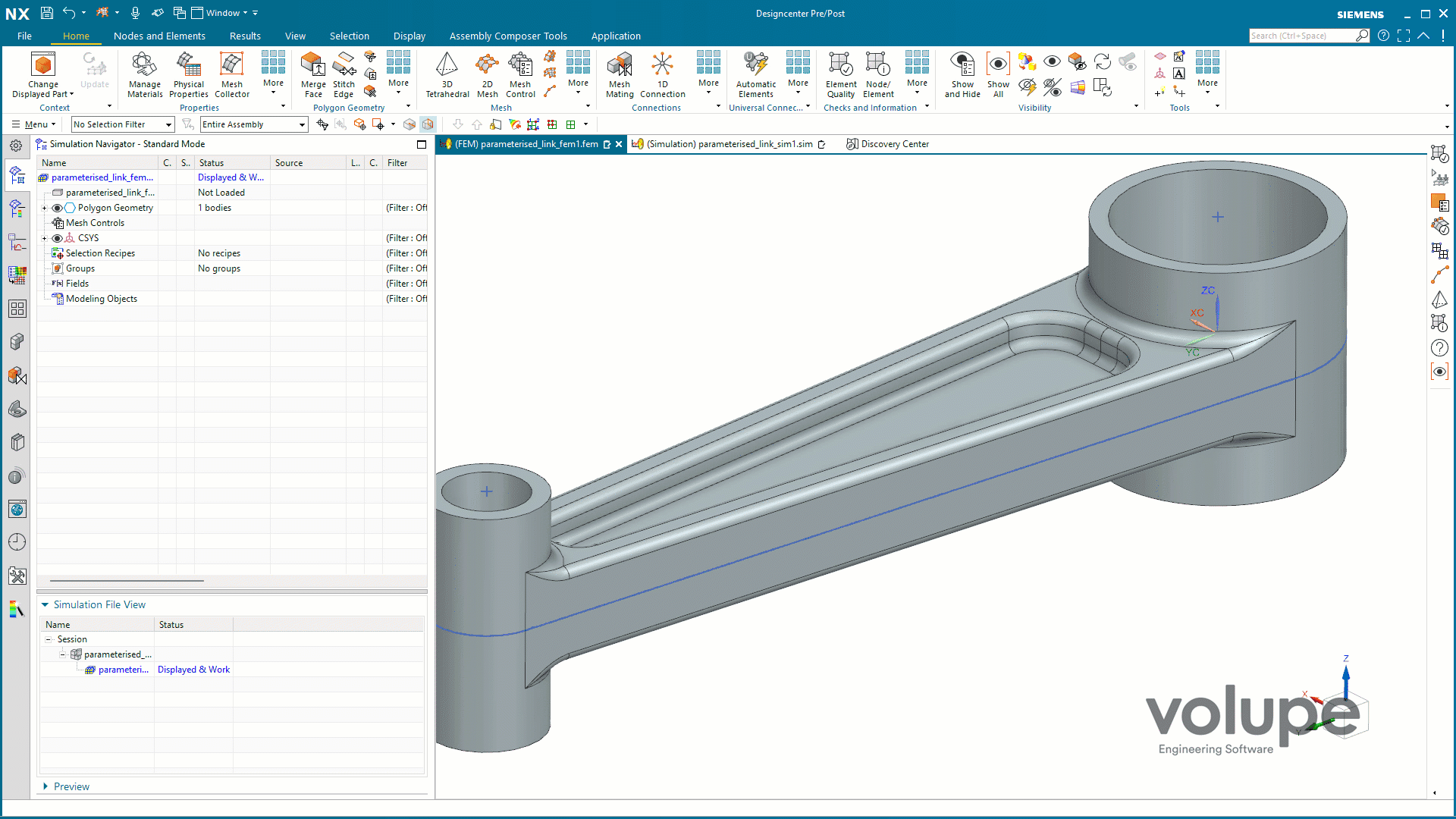This screenshot has width=1456, height=819.
Task: Select Fields tree item
Action: 77,284
